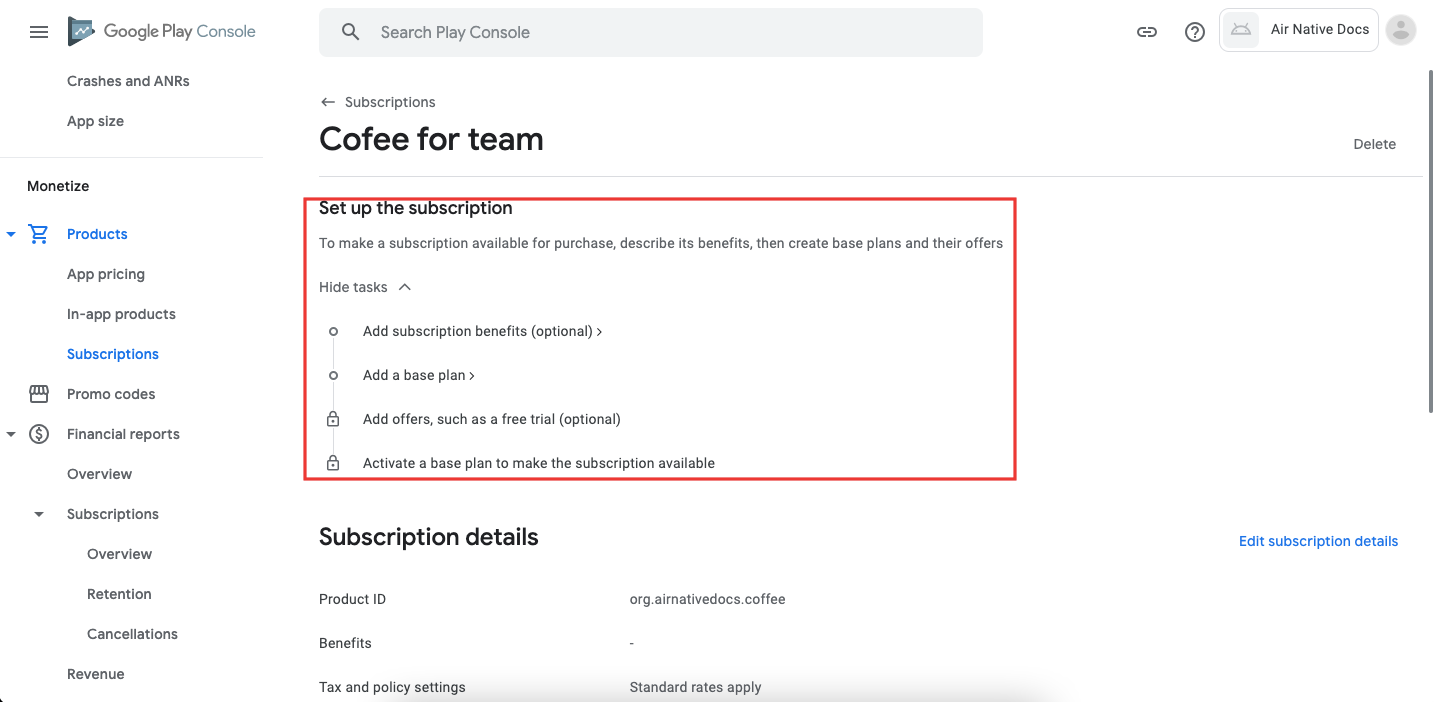The width and height of the screenshot is (1434, 702).
Task: Open the Cancellations report
Action: 132,634
